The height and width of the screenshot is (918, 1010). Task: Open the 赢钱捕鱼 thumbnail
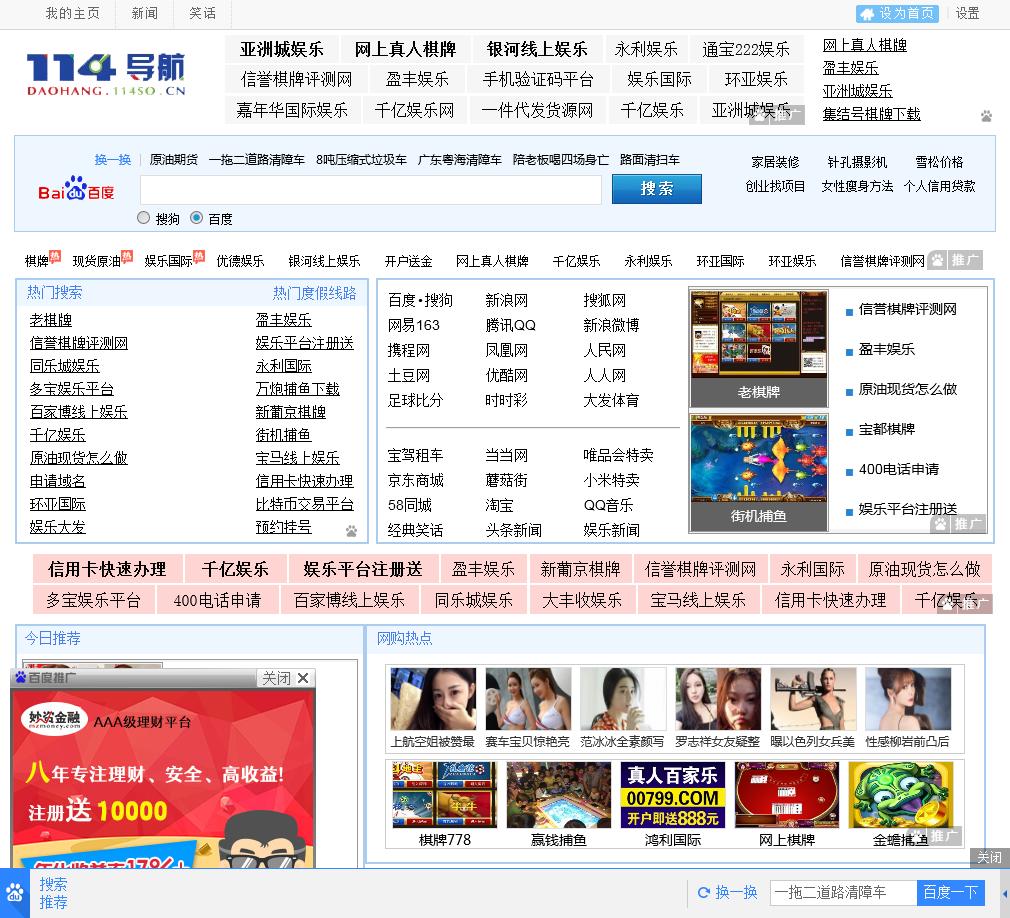(559, 795)
